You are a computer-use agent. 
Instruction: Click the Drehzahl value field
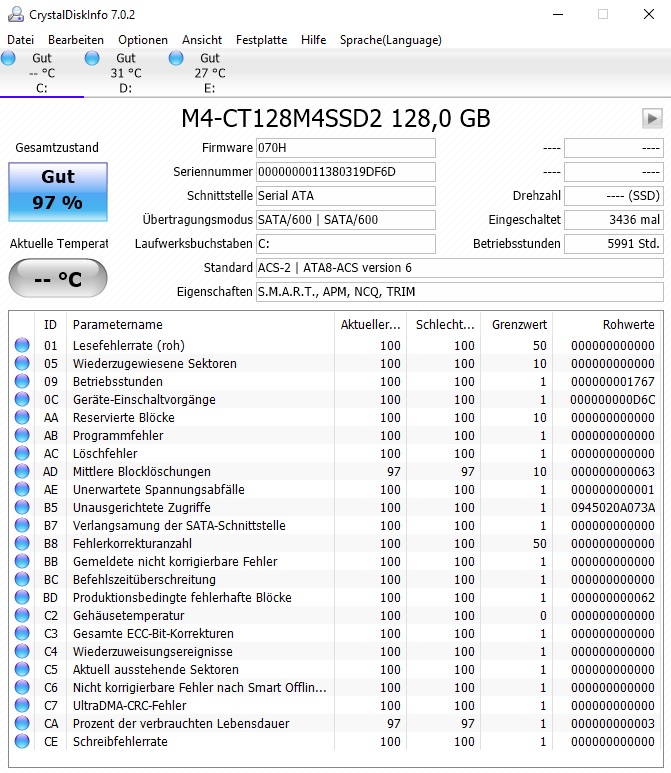coord(614,196)
